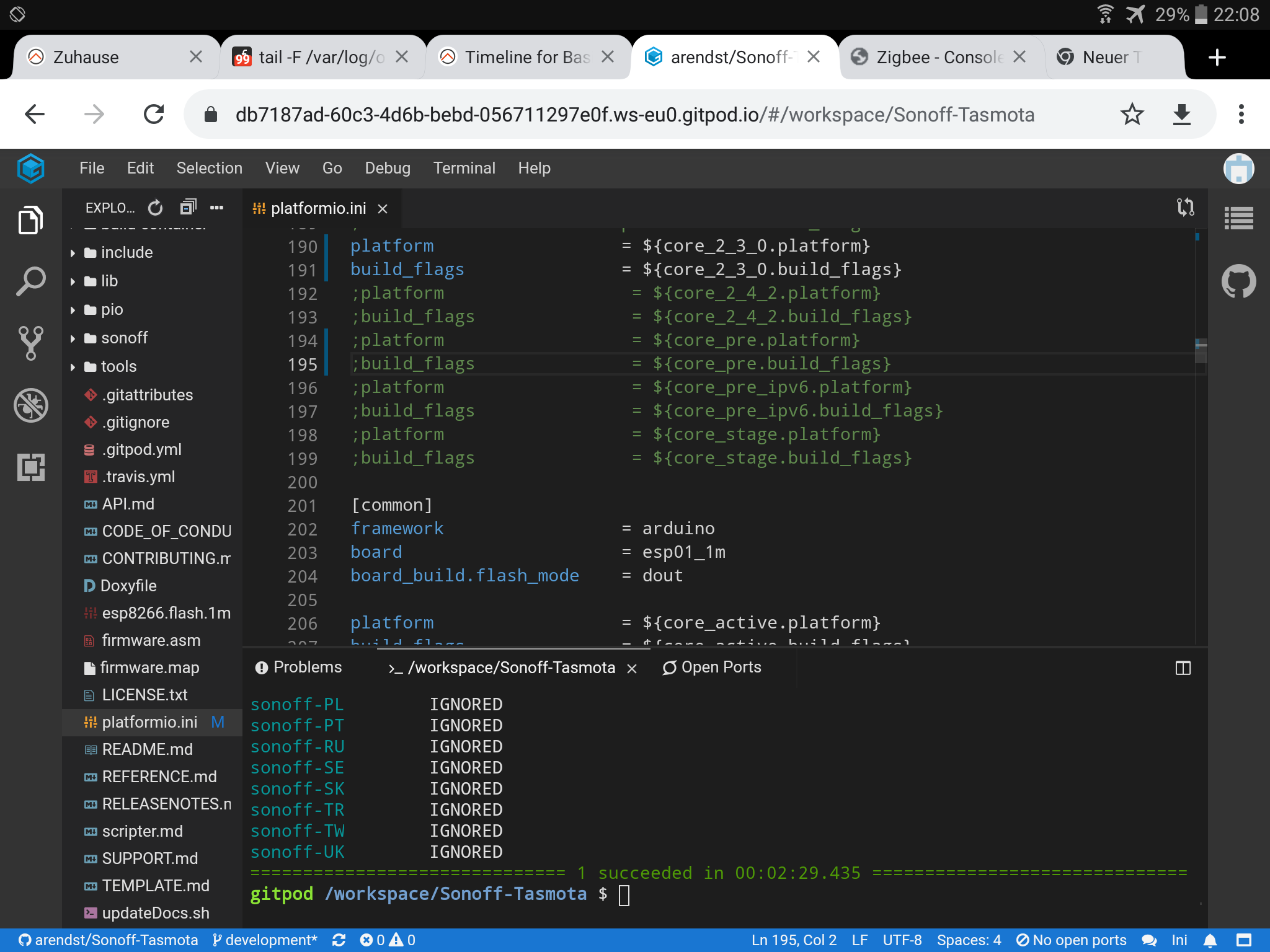Open the Debug panel icon
The height and width of the screenshot is (952, 1270).
(x=30, y=405)
